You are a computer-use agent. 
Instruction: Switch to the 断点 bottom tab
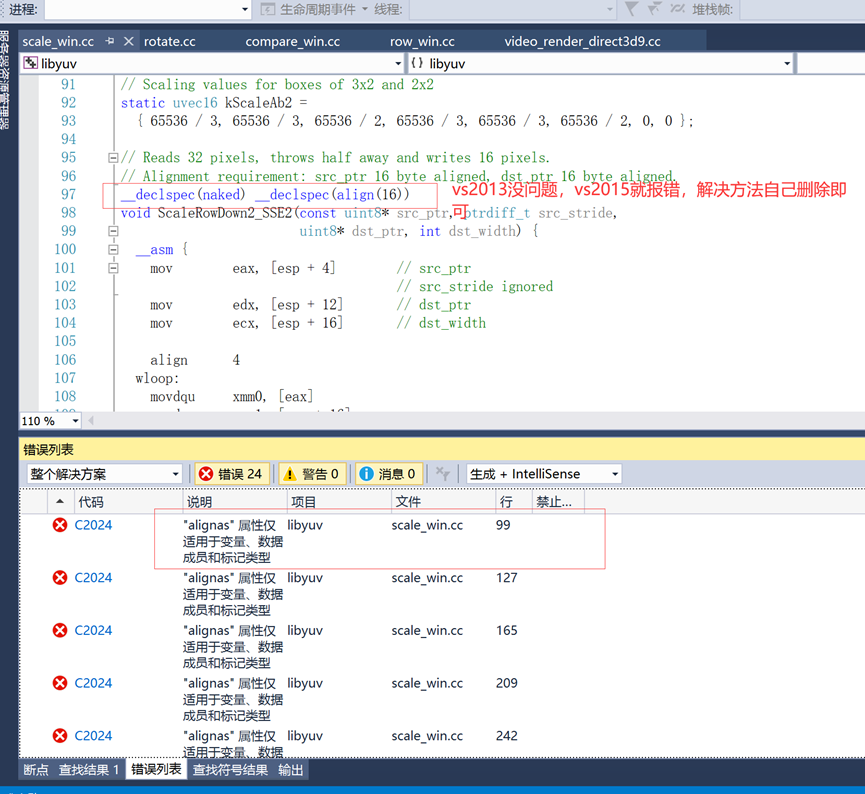point(36,770)
